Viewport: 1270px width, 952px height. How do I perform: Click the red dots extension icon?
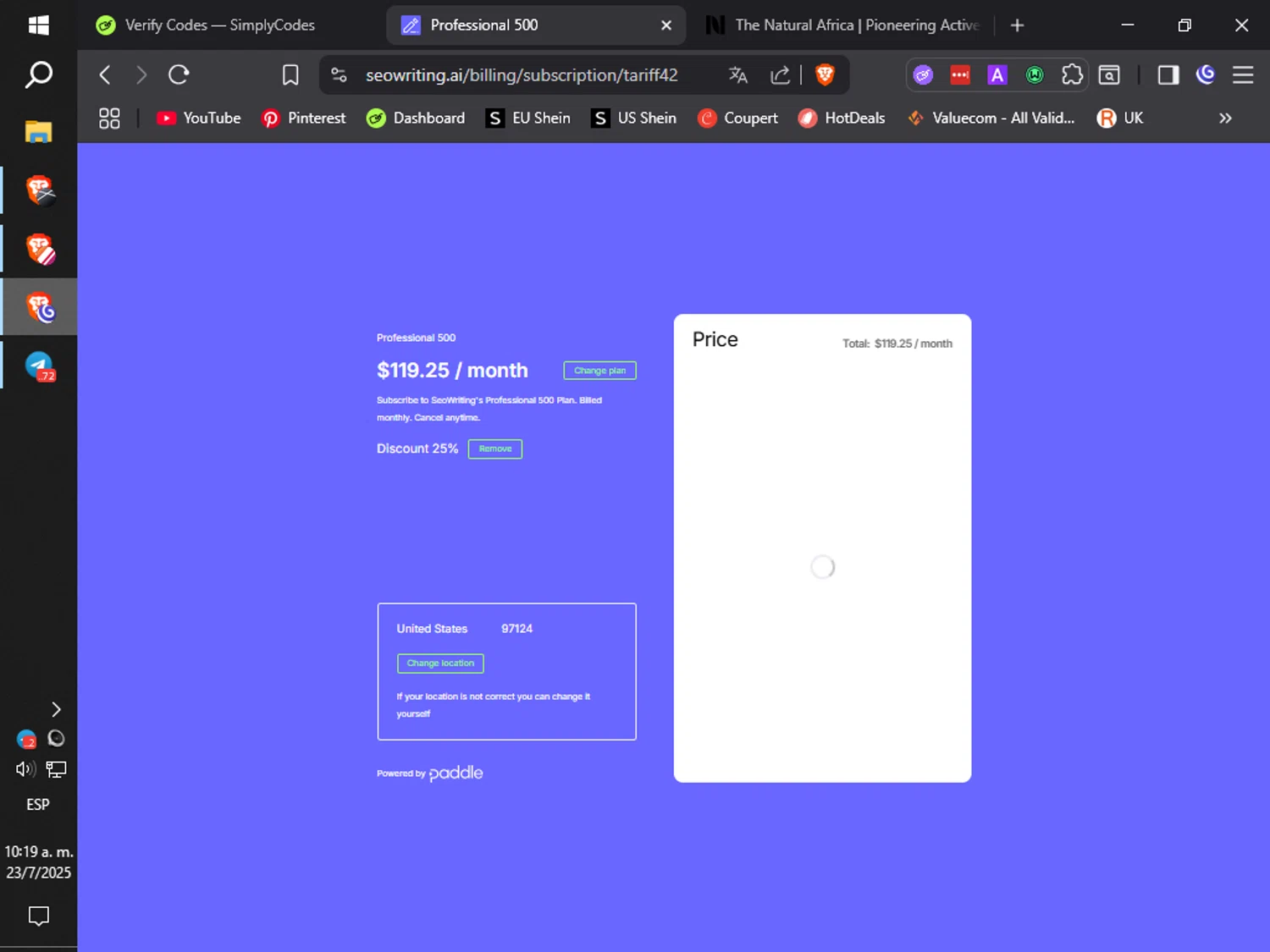coord(960,75)
